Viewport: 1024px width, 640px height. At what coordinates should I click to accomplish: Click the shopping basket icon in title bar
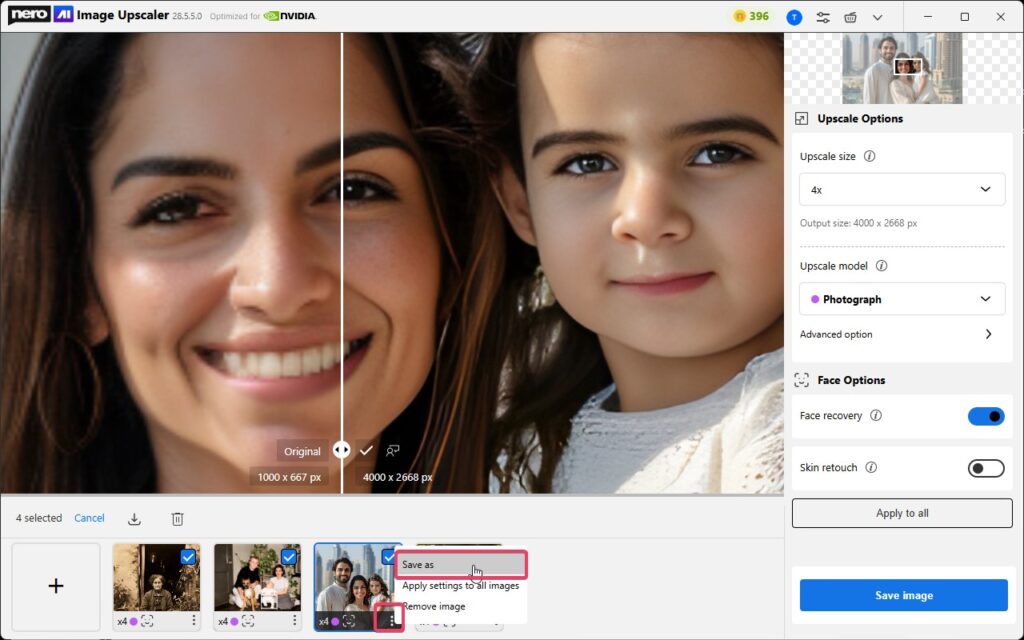pos(850,17)
